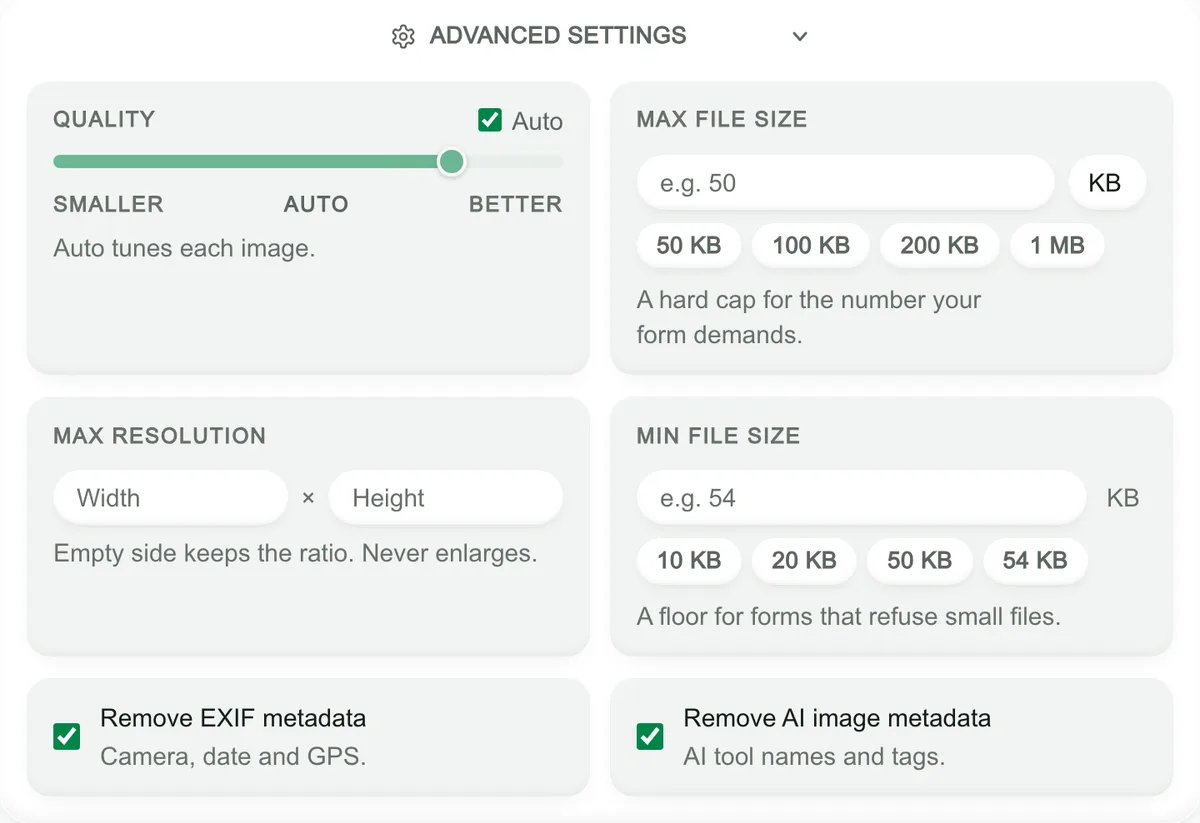Screen dimensions: 1200x823
Task: Open the KB unit selector for max size
Action: (1105, 183)
